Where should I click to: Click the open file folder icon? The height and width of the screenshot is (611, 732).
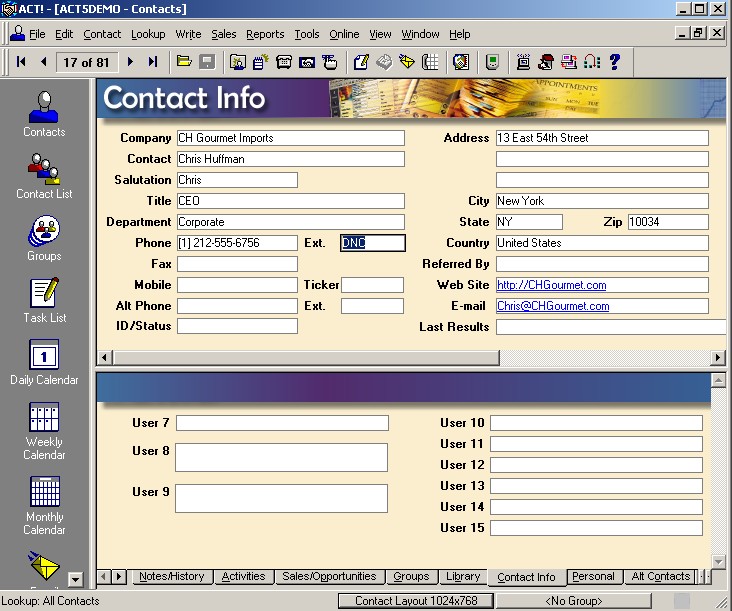point(184,62)
